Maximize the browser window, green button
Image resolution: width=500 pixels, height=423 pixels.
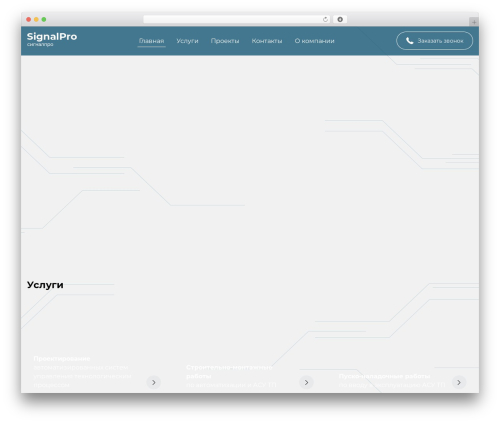[44, 19]
